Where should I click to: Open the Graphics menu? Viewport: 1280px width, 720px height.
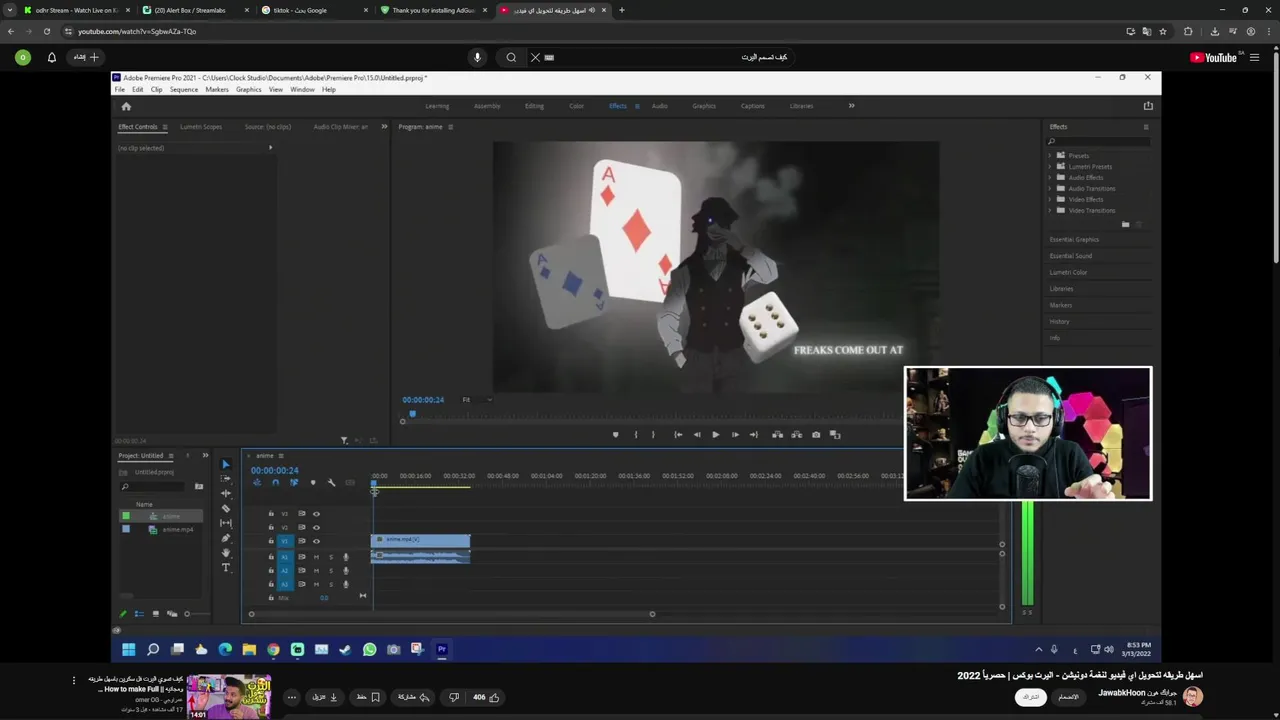click(x=249, y=90)
